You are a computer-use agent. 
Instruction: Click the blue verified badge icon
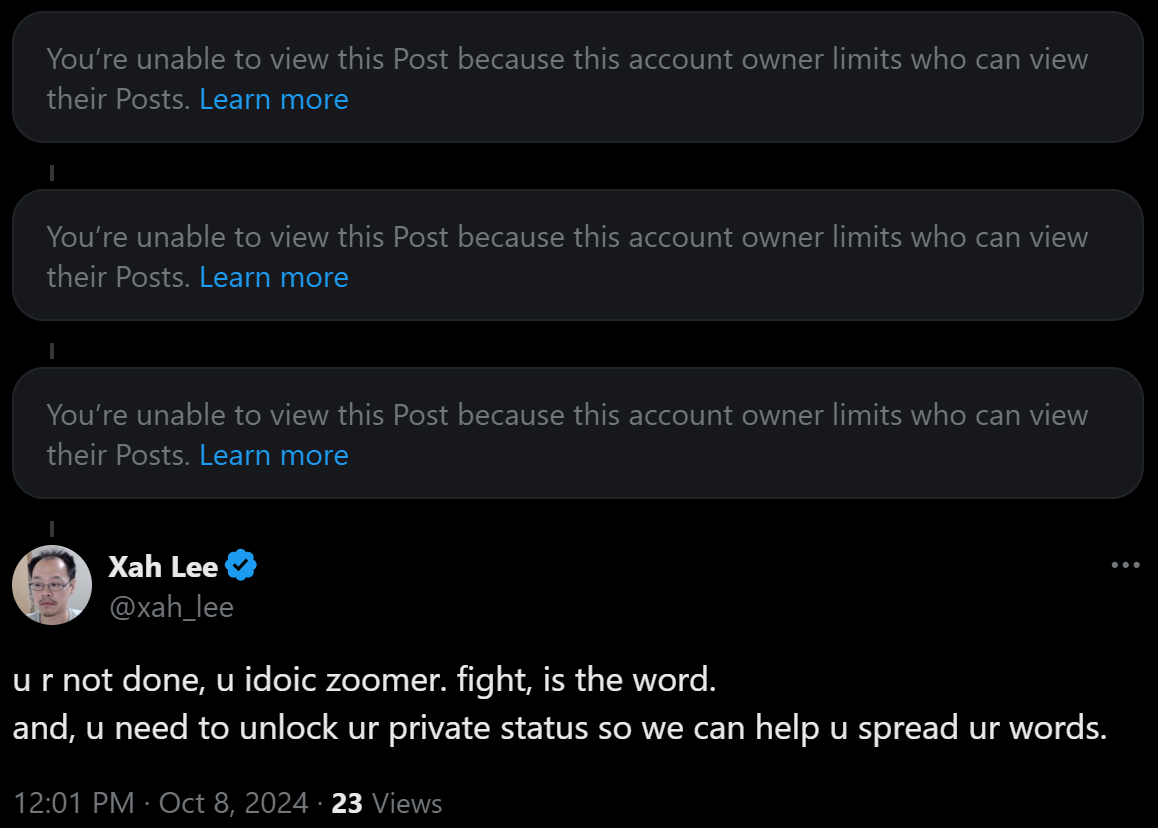[x=241, y=567]
